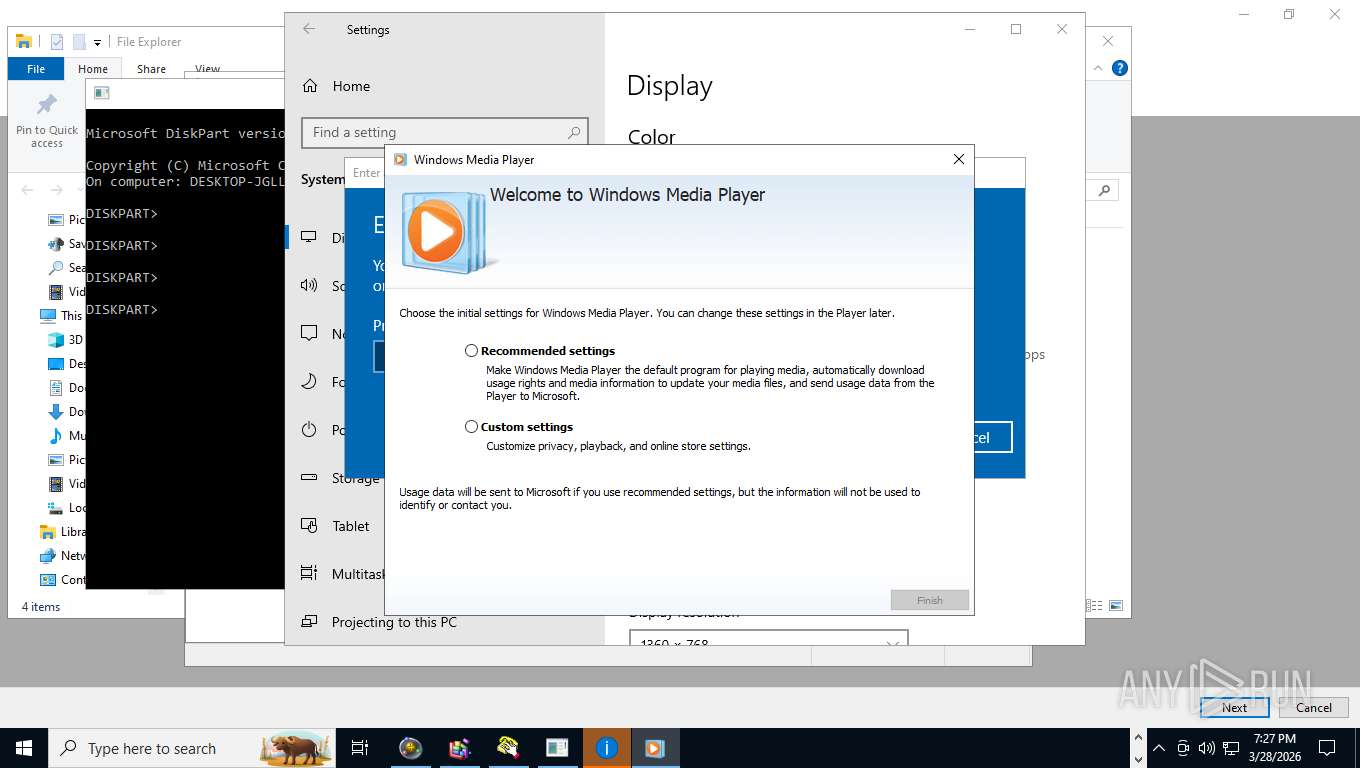Expand the File Explorer ribbon chevron
Viewport: 1360px width, 768px height.
1099,68
